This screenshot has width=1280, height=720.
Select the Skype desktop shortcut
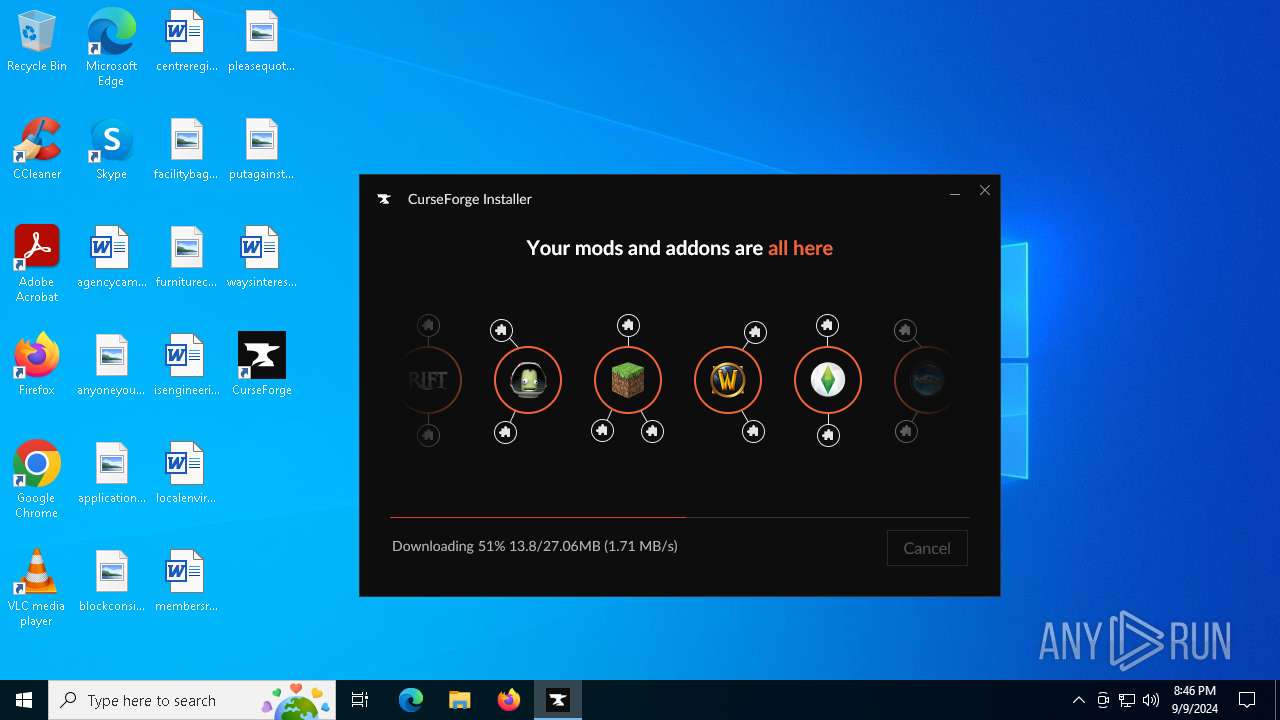[x=111, y=149]
